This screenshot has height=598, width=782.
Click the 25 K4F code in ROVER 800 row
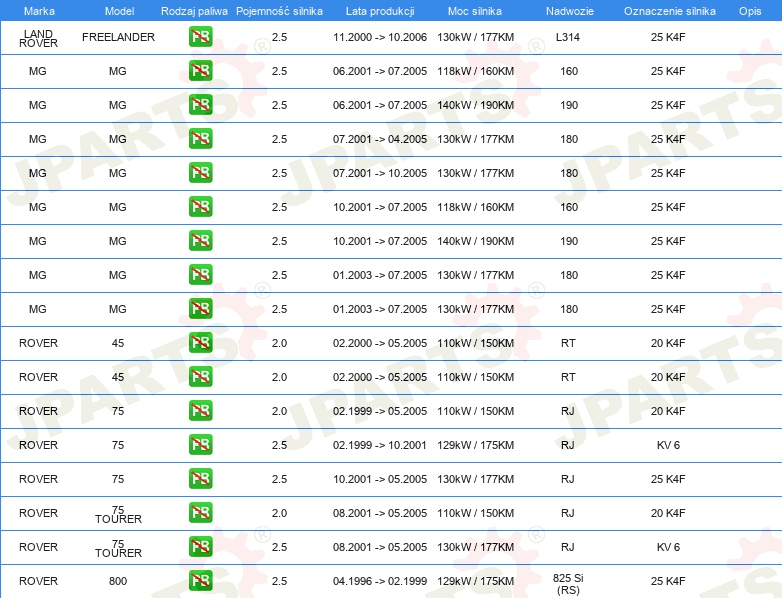coord(668,581)
